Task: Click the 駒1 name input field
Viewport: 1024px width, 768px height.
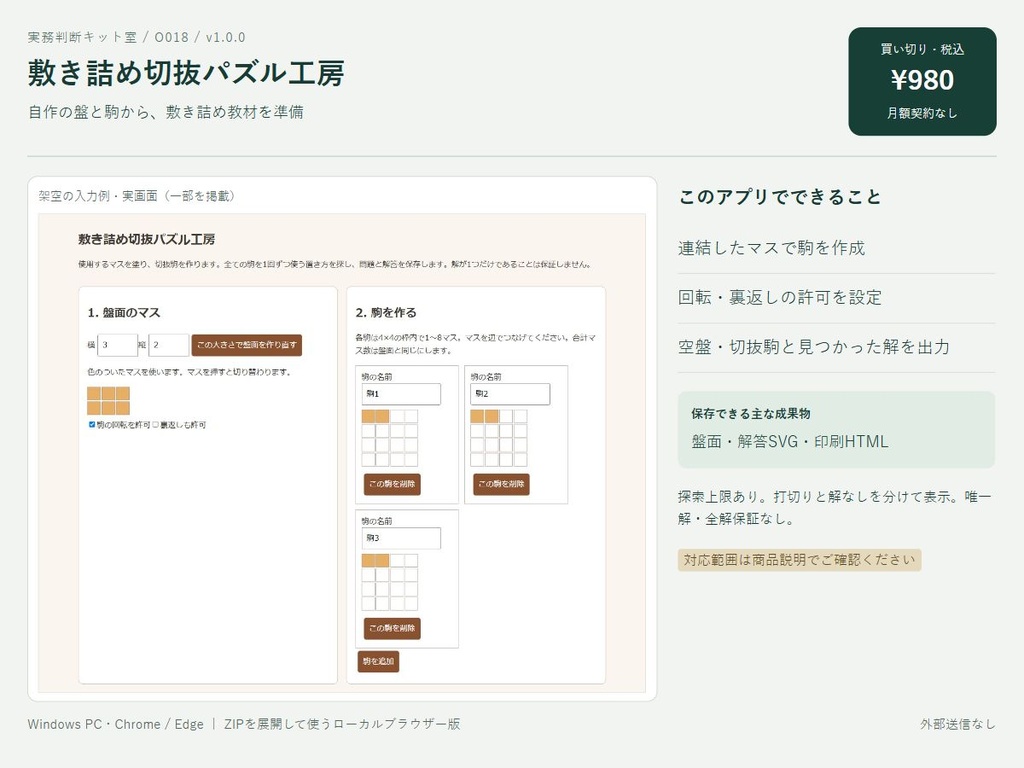Action: (401, 394)
